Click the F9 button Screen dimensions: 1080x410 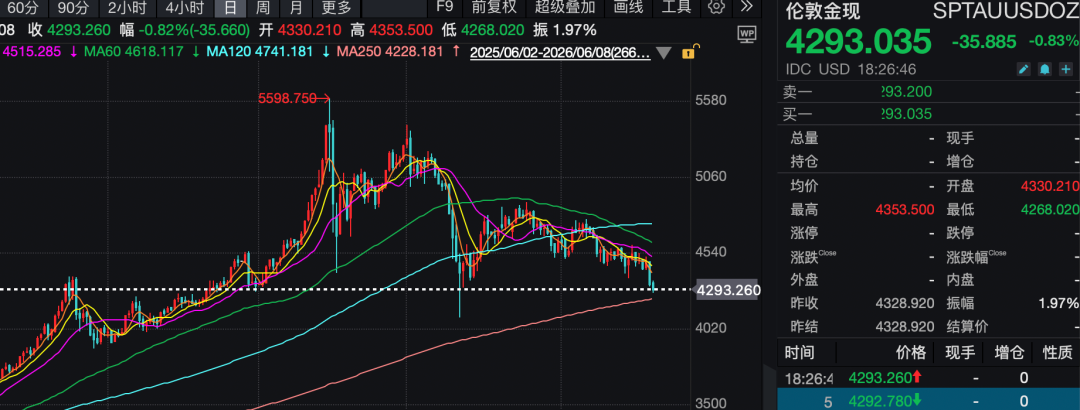pos(446,8)
